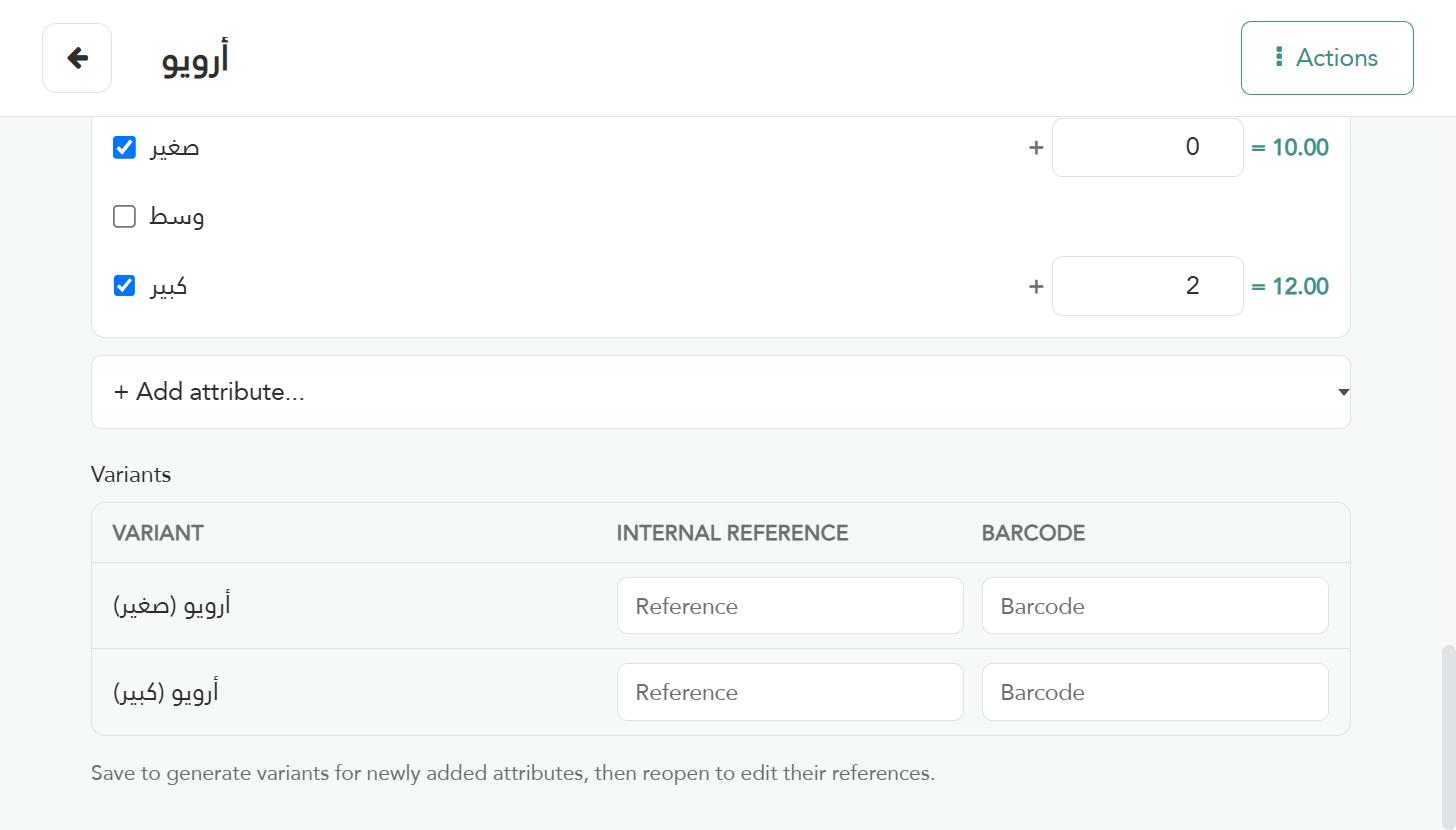
Task: Focus the كبير extra price field
Action: click(x=1148, y=286)
